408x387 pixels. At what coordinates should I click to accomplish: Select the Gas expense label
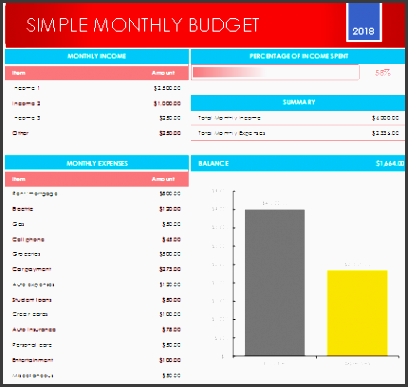[x=18, y=224]
